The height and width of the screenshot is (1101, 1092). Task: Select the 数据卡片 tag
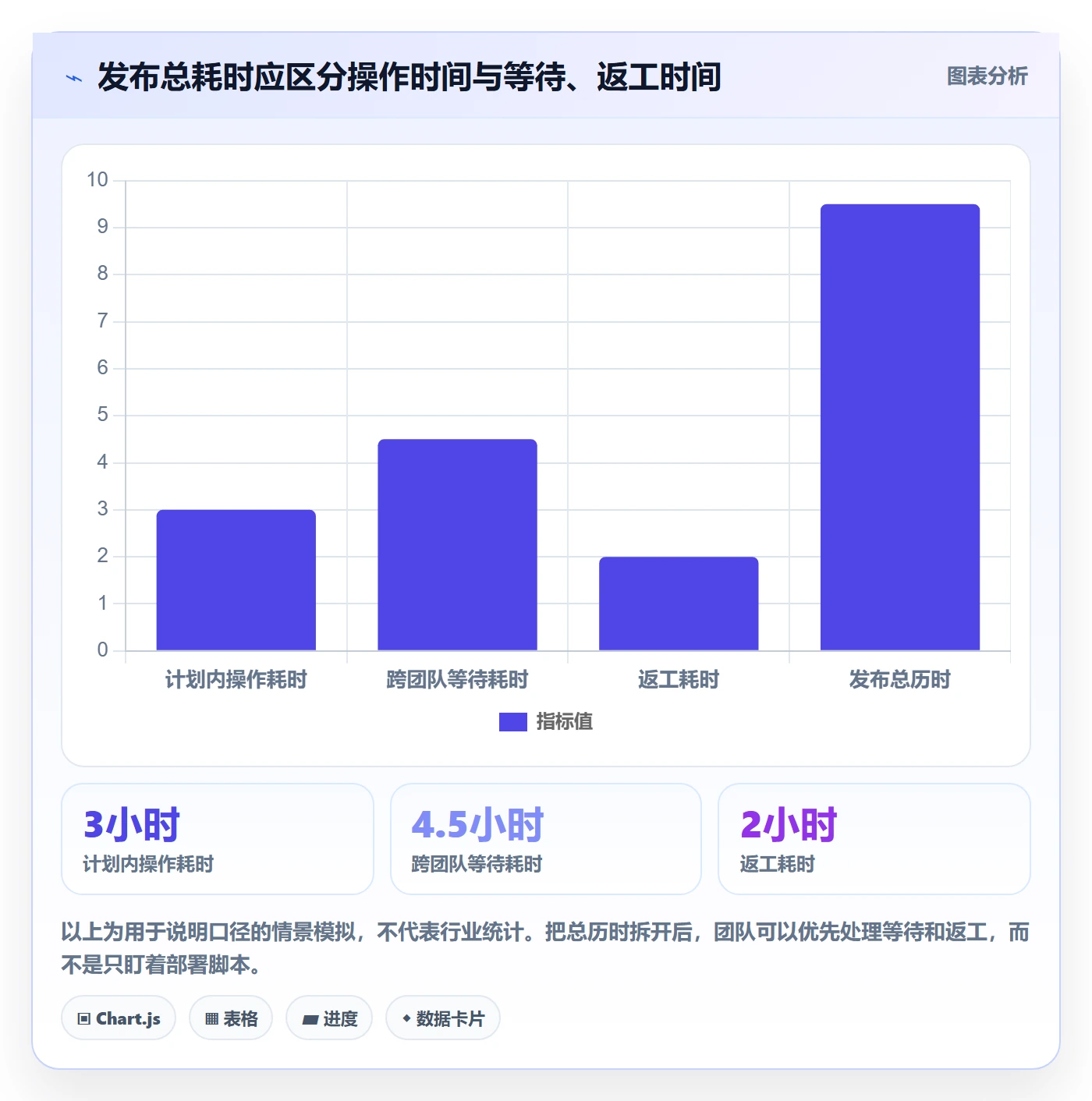click(443, 1018)
